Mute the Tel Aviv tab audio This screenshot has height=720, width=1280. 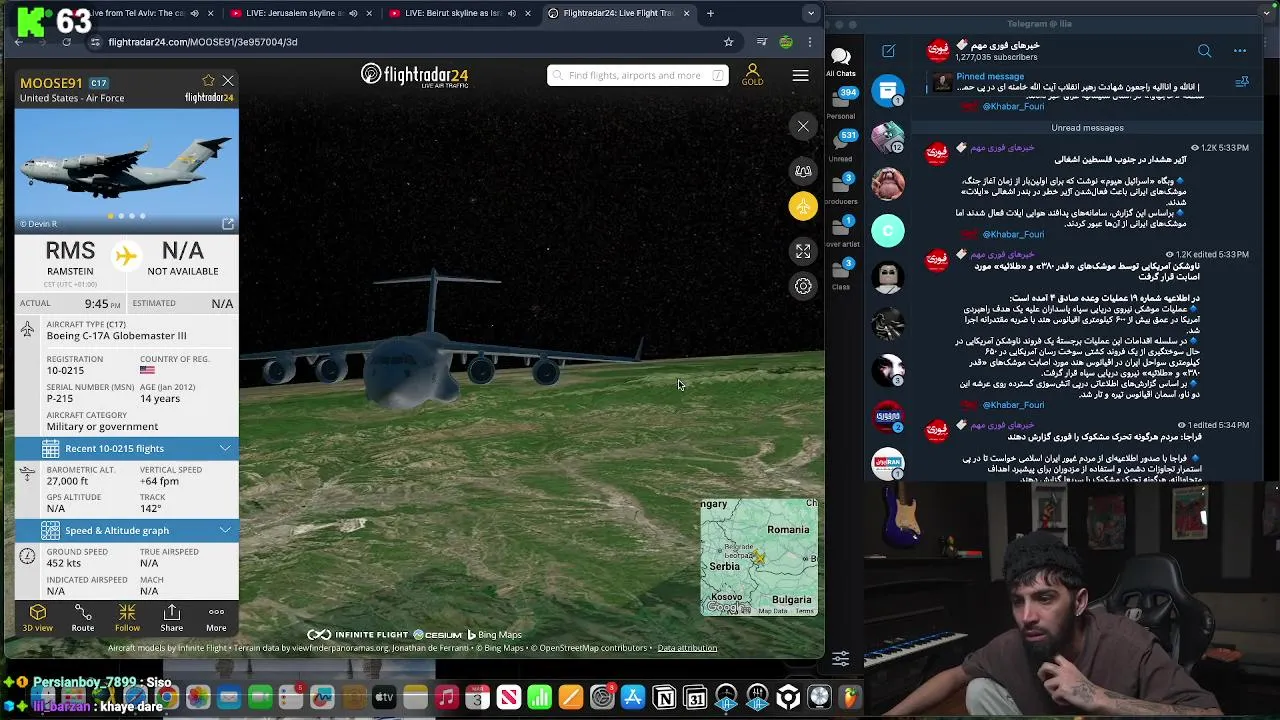[194, 13]
